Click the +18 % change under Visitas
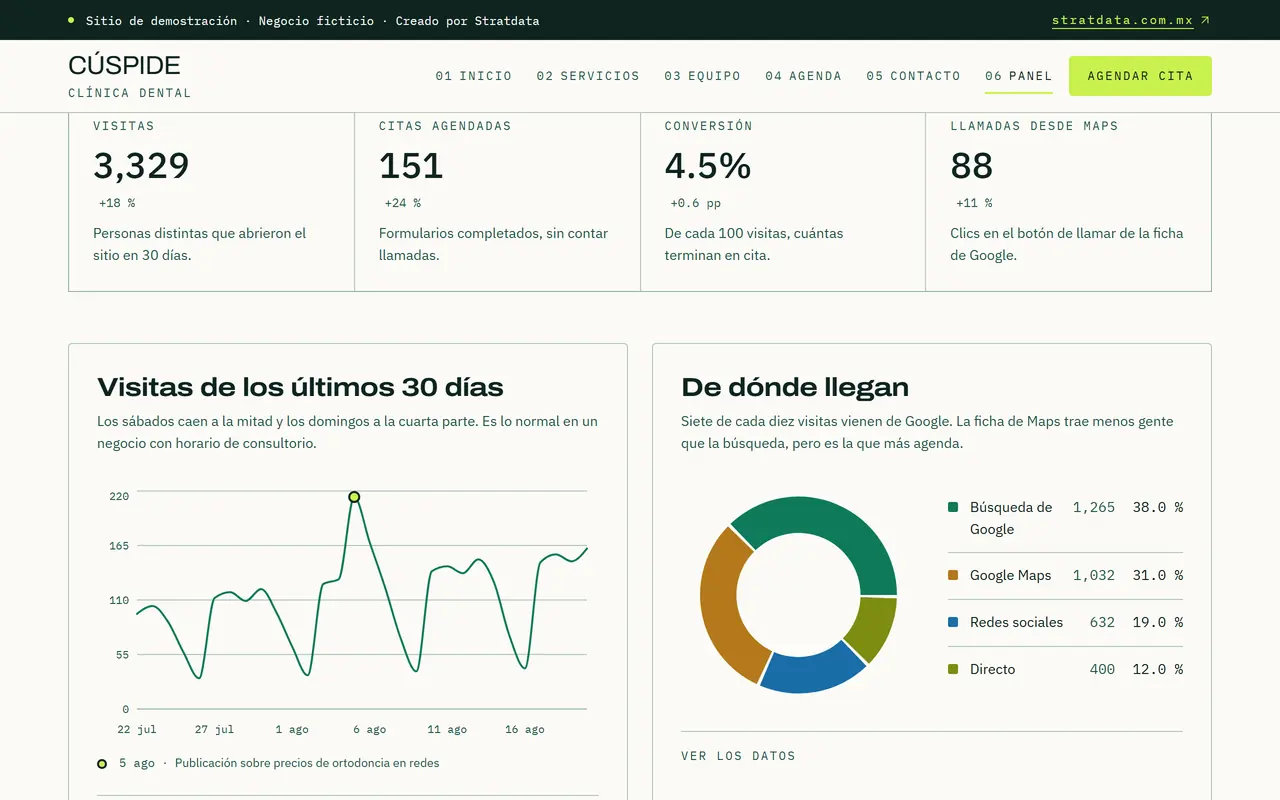 pos(117,203)
